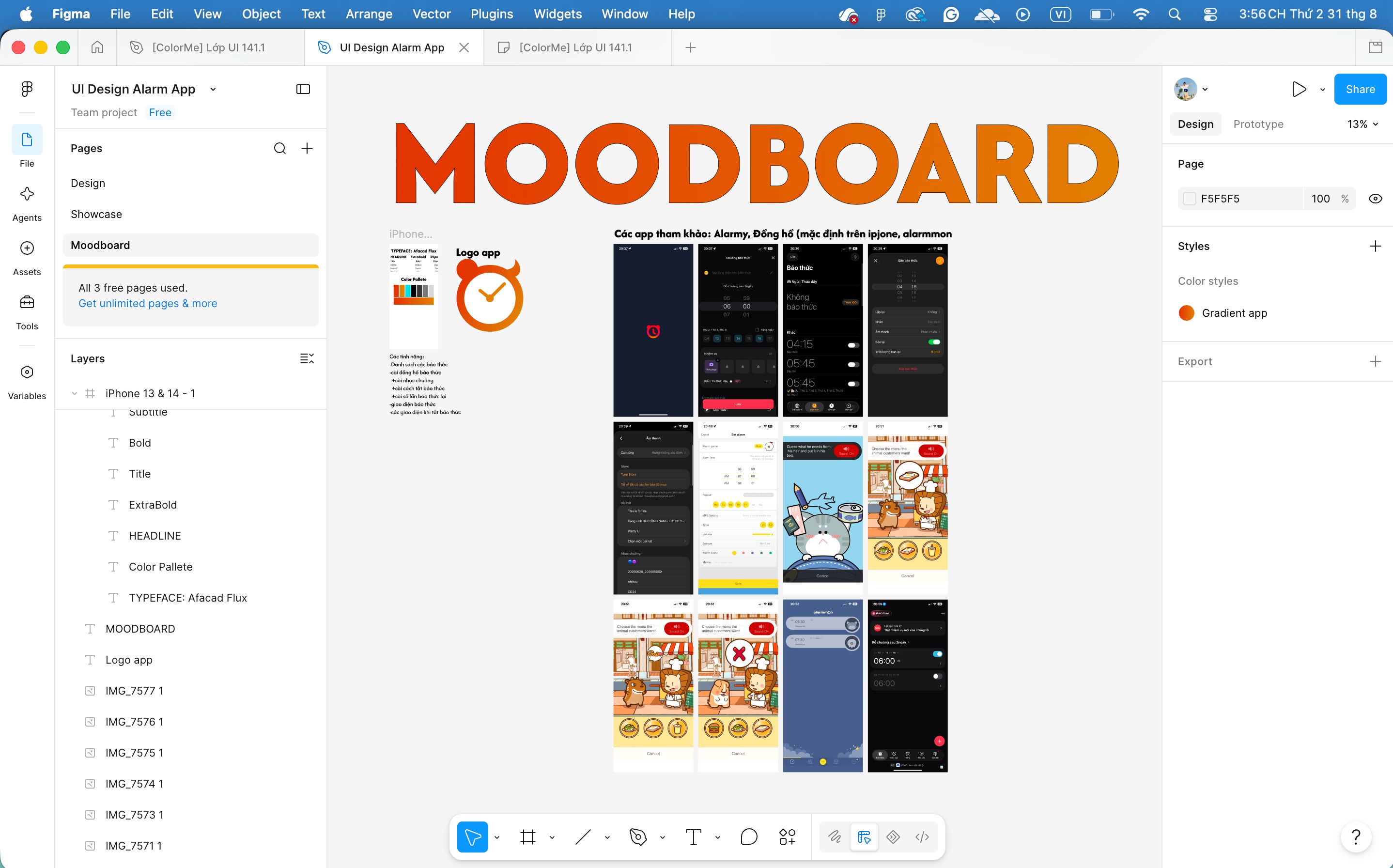Screen dimensions: 1393x868
Task: Search pages with the magnifier icon
Action: [x=279, y=148]
